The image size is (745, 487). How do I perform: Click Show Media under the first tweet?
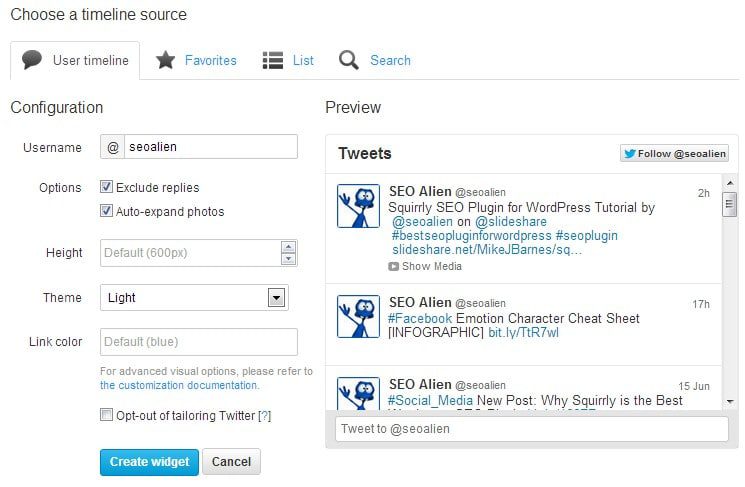click(425, 267)
